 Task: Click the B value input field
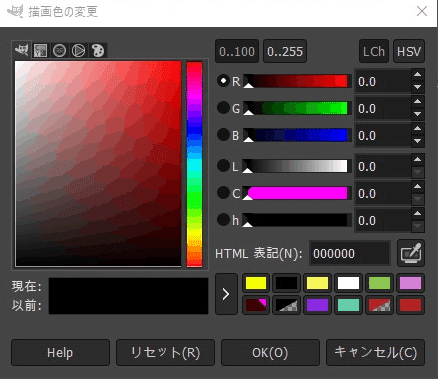pyautogui.click(x=383, y=135)
